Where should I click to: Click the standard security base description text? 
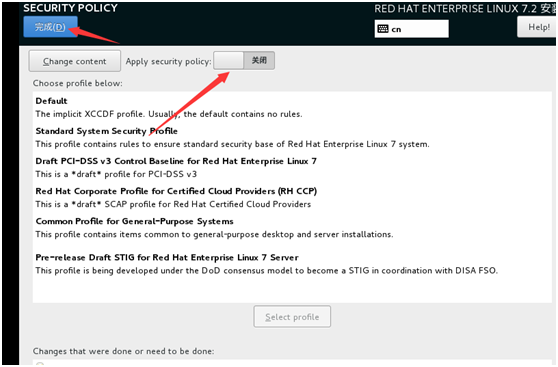tap(232, 144)
